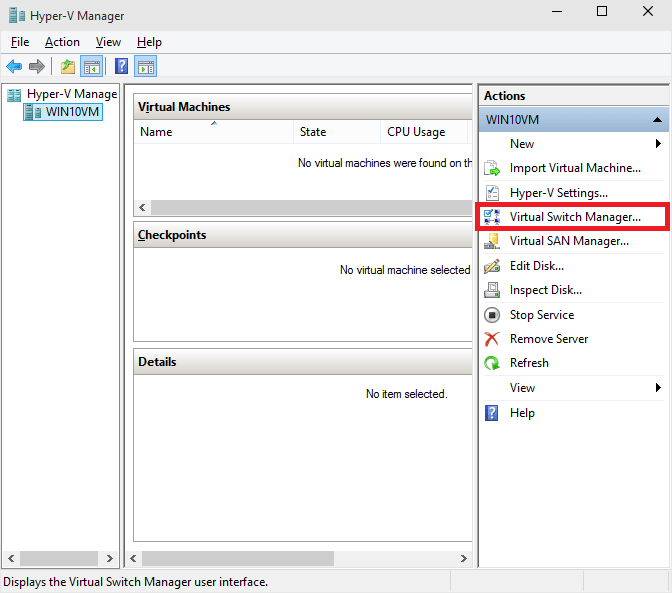Image resolution: width=672 pixels, height=593 pixels.
Task: Open the New item in Actions
Action: 522,144
